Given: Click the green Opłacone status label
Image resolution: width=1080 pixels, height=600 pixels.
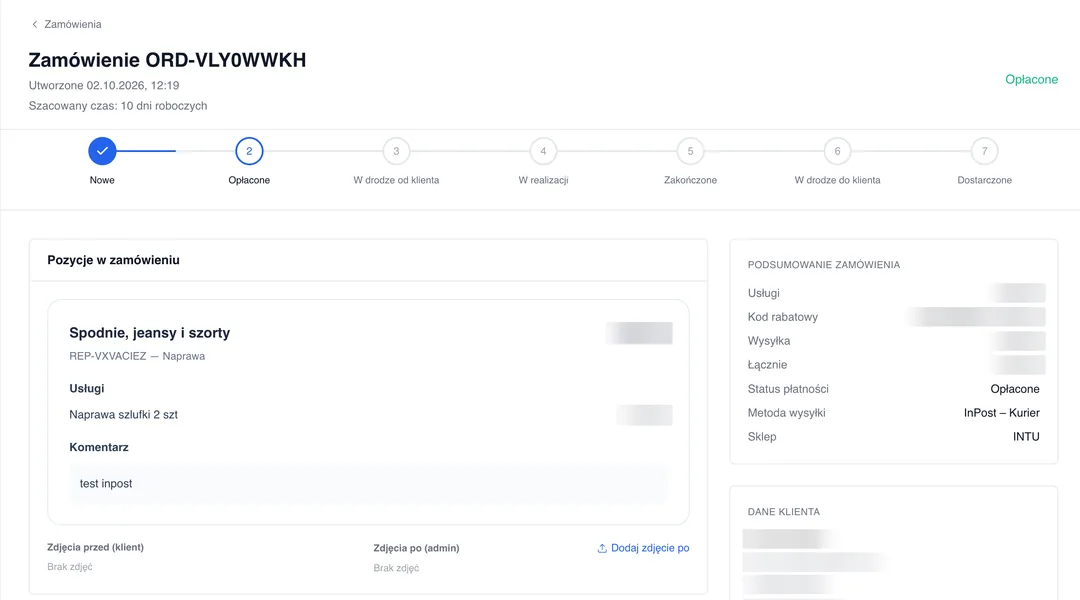Looking at the screenshot, I should 1031,79.
